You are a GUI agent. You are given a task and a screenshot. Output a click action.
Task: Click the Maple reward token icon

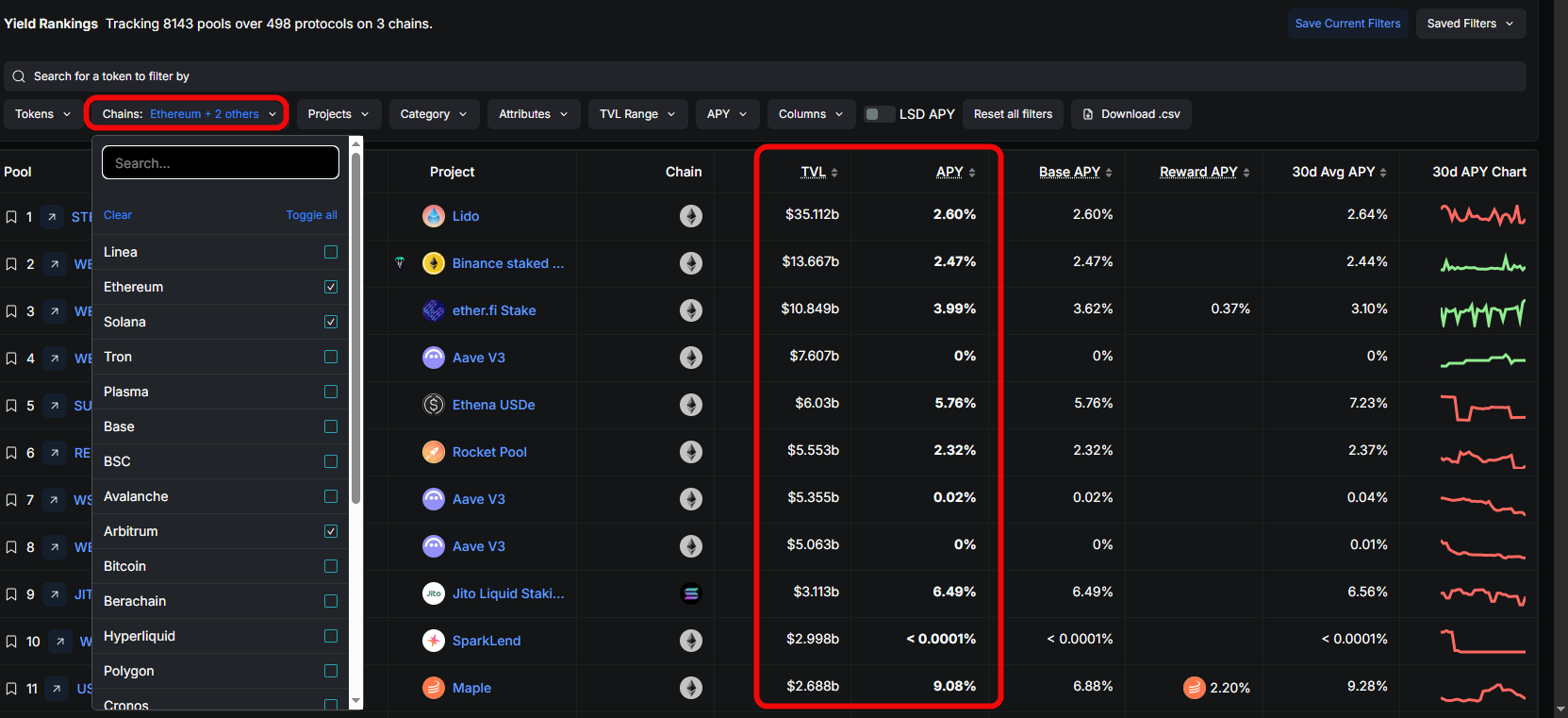[x=1195, y=688]
